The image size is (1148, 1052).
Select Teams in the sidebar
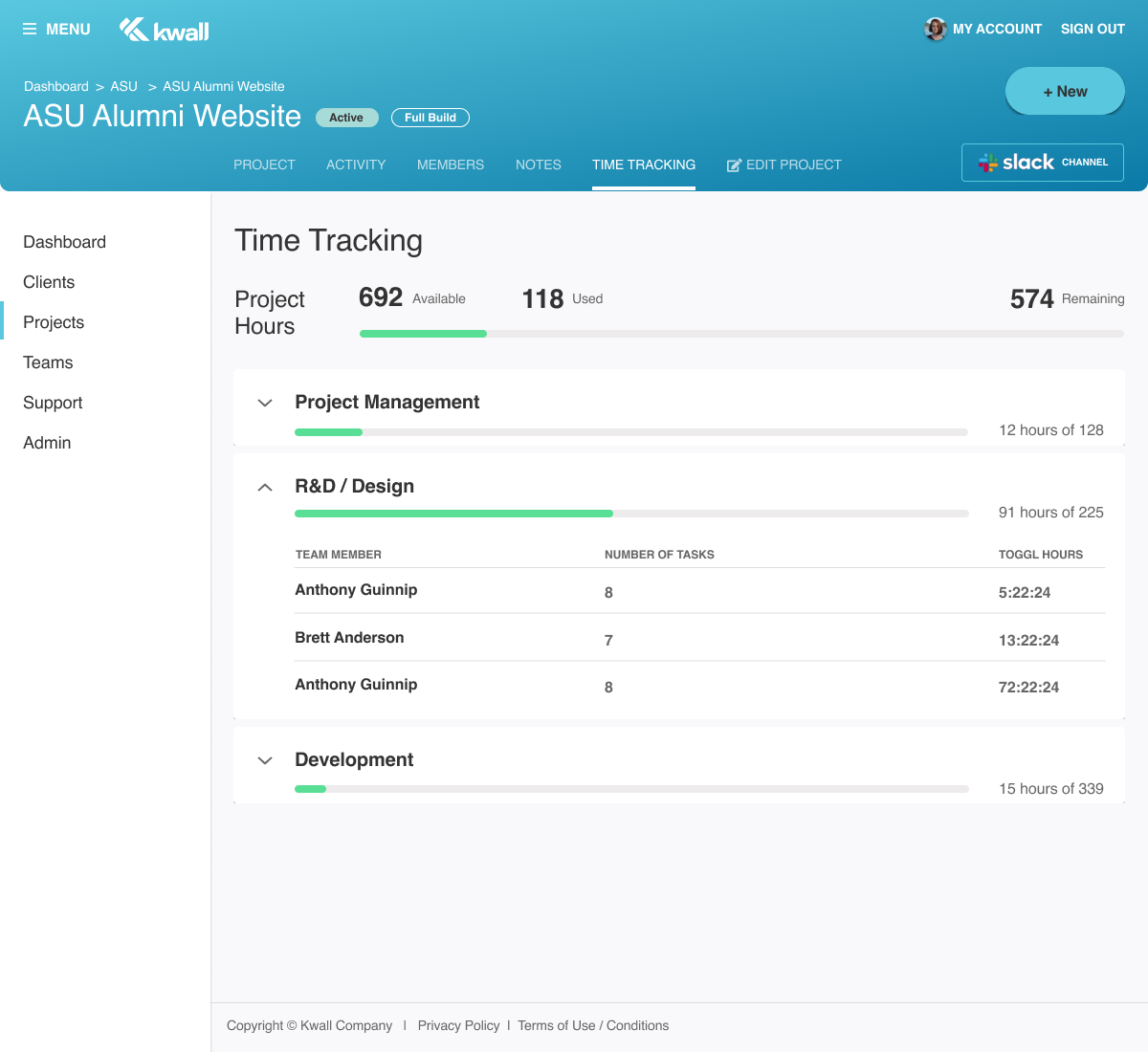tap(48, 362)
